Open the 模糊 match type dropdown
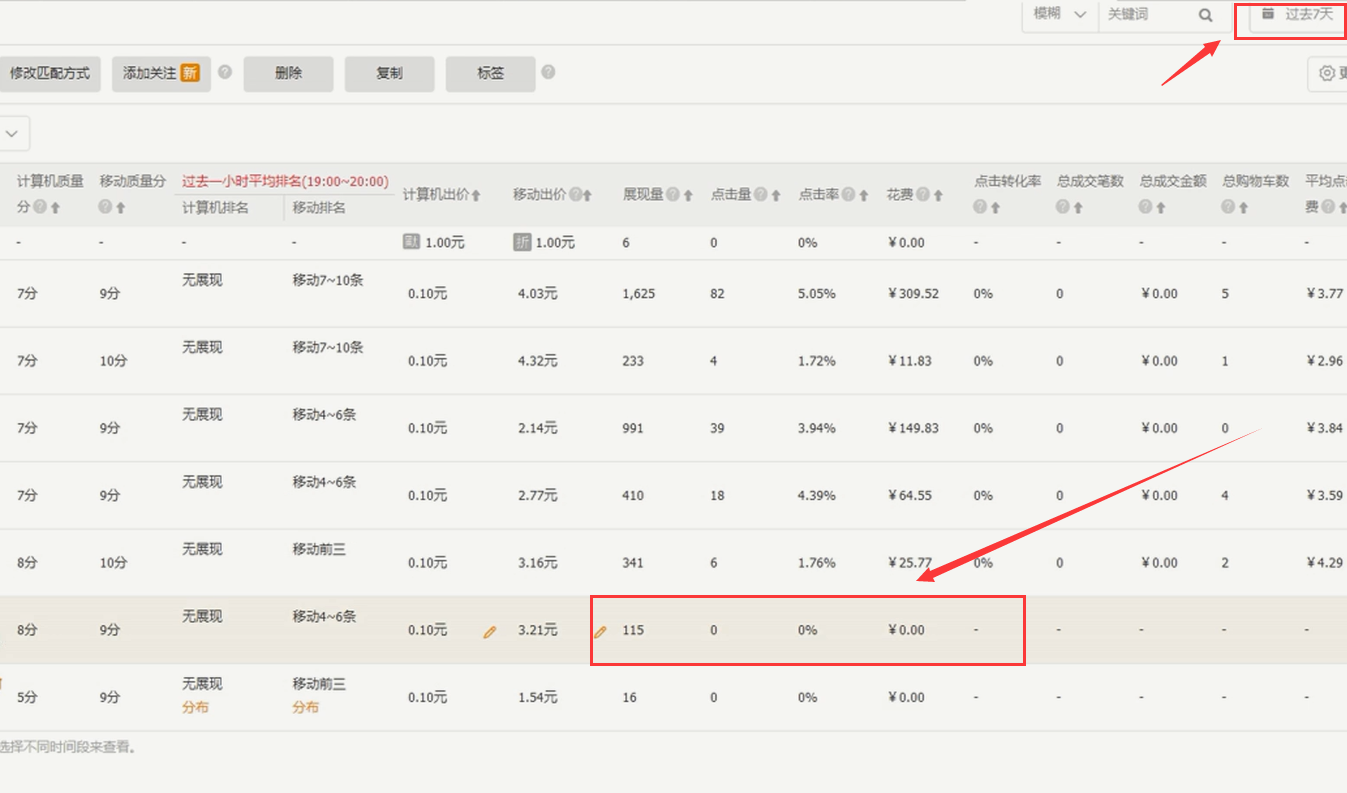Screen dimensions: 1347x793 [x=1059, y=14]
